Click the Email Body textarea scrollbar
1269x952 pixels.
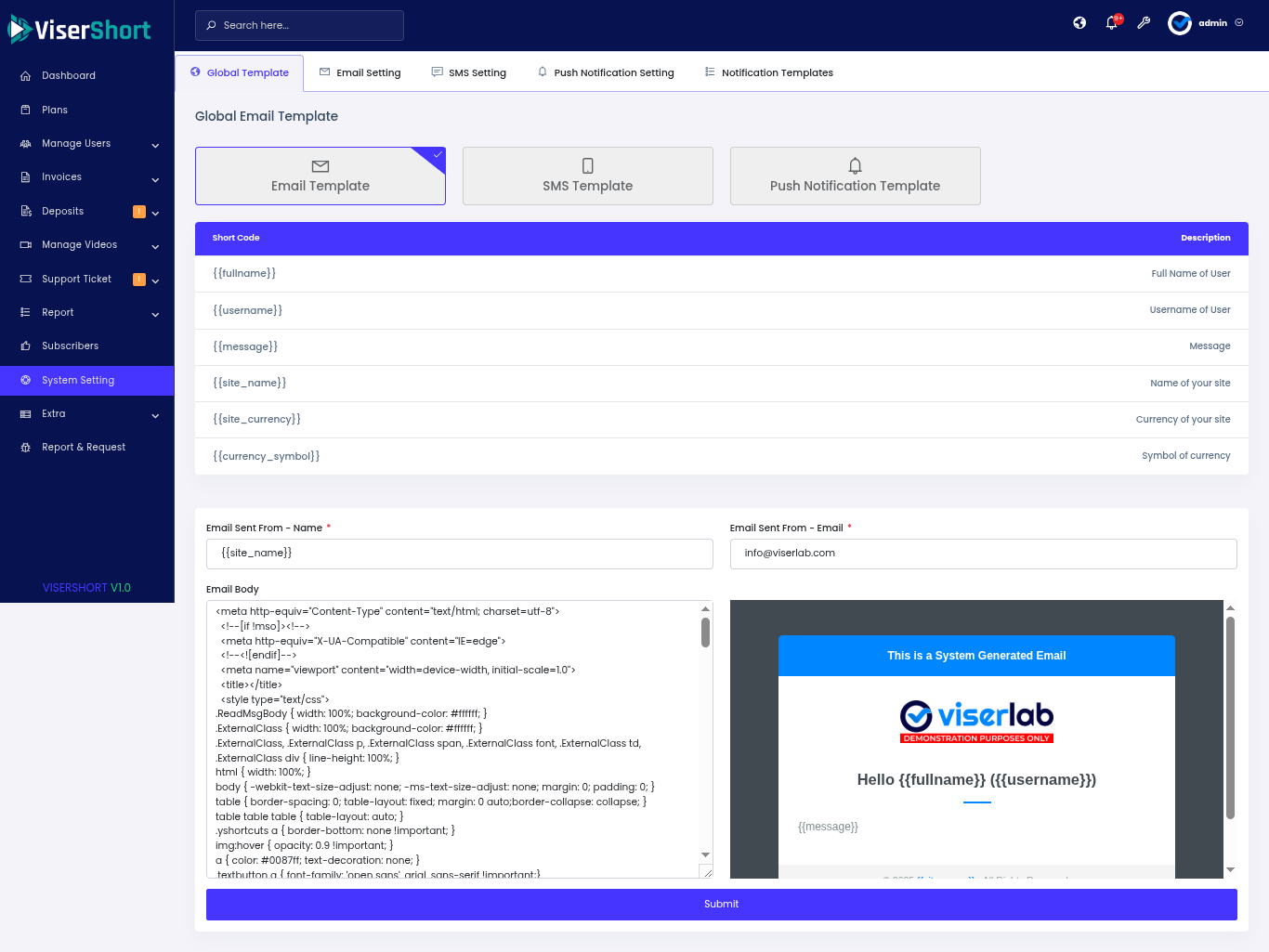pos(705,633)
